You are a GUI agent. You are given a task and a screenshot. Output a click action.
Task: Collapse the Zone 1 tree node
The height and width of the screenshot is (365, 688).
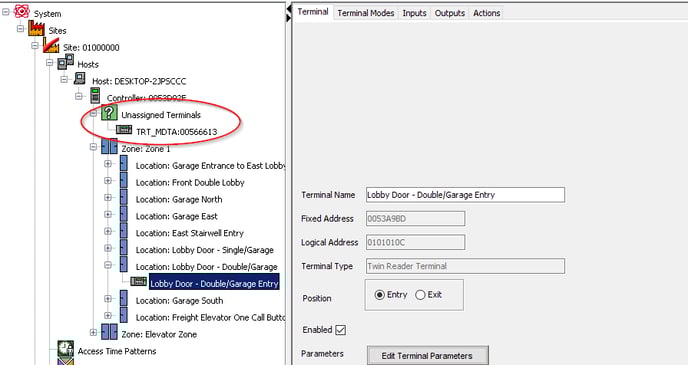[x=93, y=147]
